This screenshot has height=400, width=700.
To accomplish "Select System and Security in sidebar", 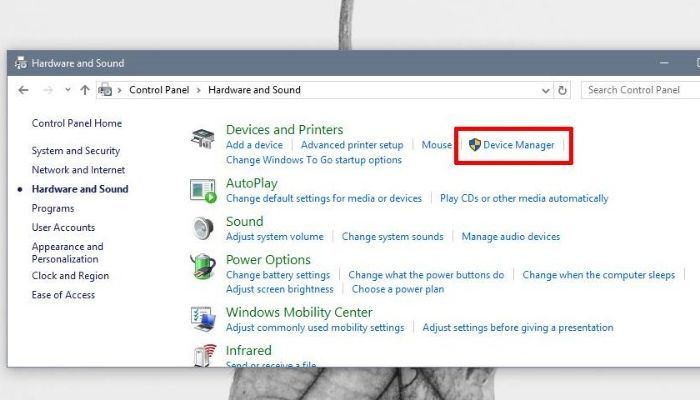I will point(75,151).
